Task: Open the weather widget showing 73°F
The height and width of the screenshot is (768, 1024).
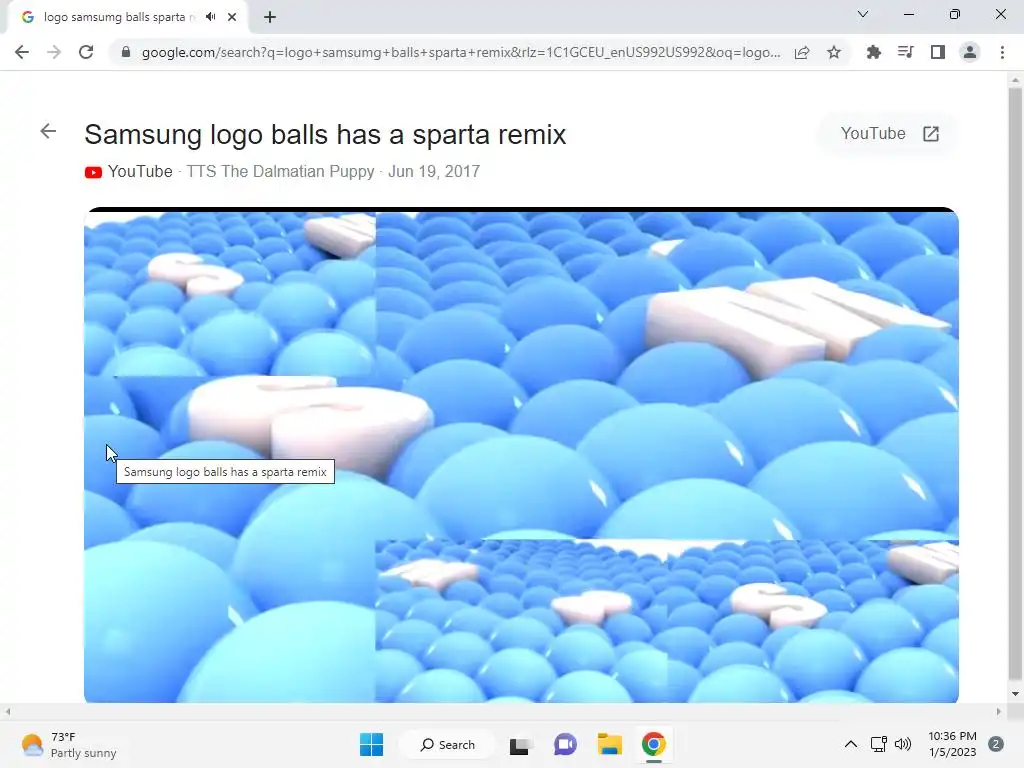Action: [69, 744]
